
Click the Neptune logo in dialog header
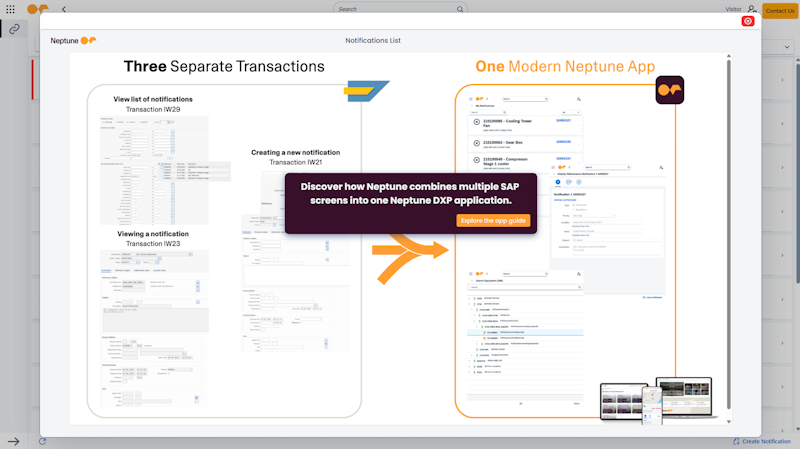pos(73,40)
